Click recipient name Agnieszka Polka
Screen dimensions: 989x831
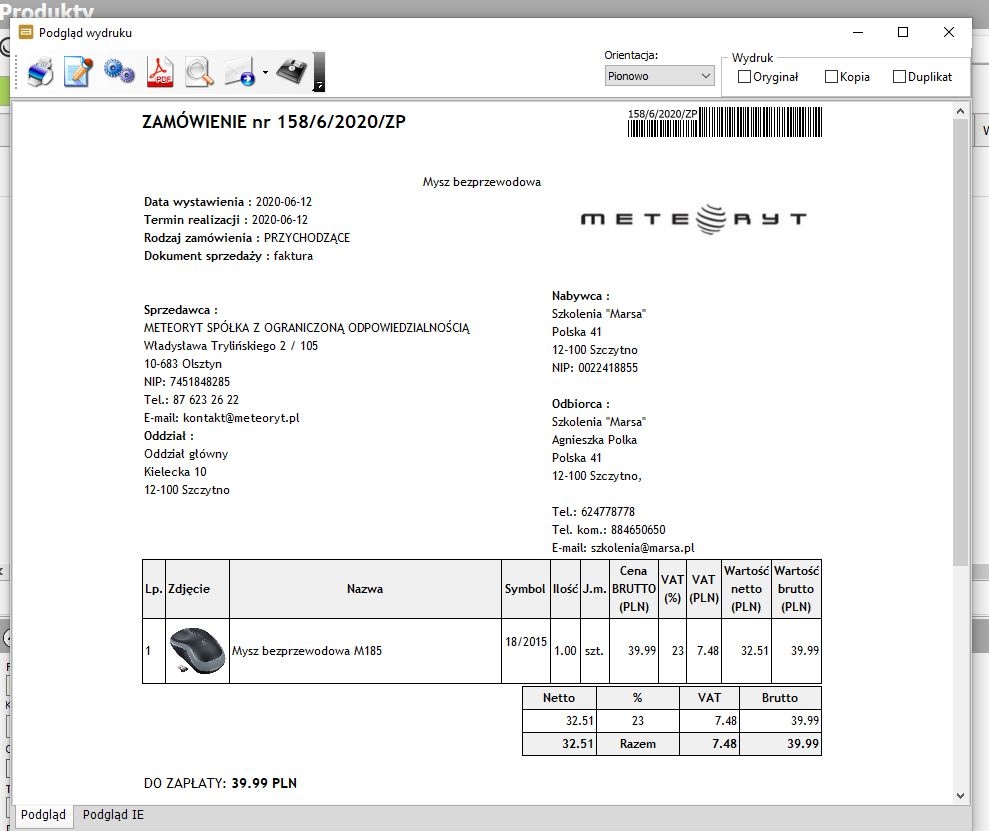(x=594, y=440)
